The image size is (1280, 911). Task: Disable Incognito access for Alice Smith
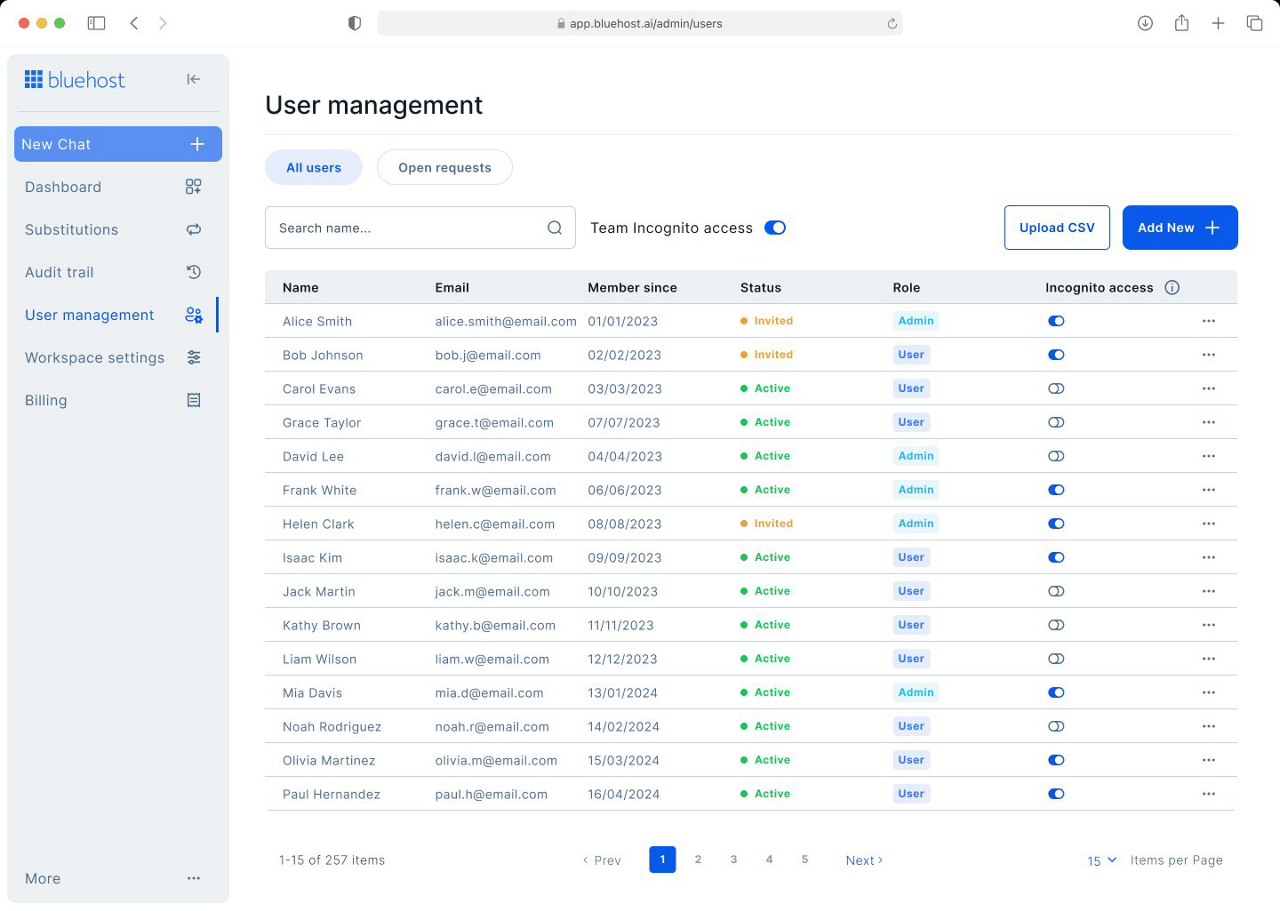pyautogui.click(x=1056, y=321)
